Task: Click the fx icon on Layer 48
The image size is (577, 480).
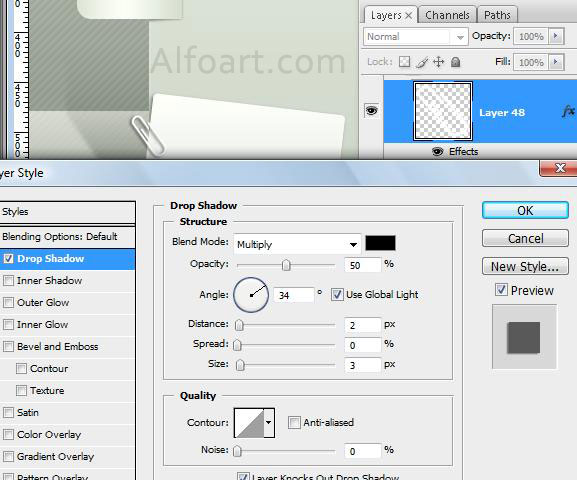Action: (568, 112)
